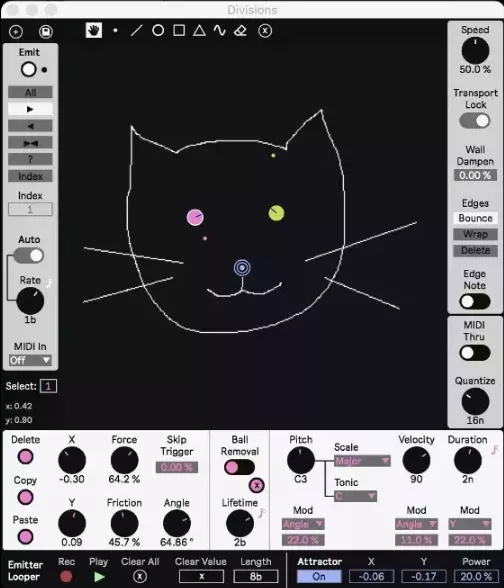Click the Force knob
Viewport: 504px width, 588px height.
124,460
